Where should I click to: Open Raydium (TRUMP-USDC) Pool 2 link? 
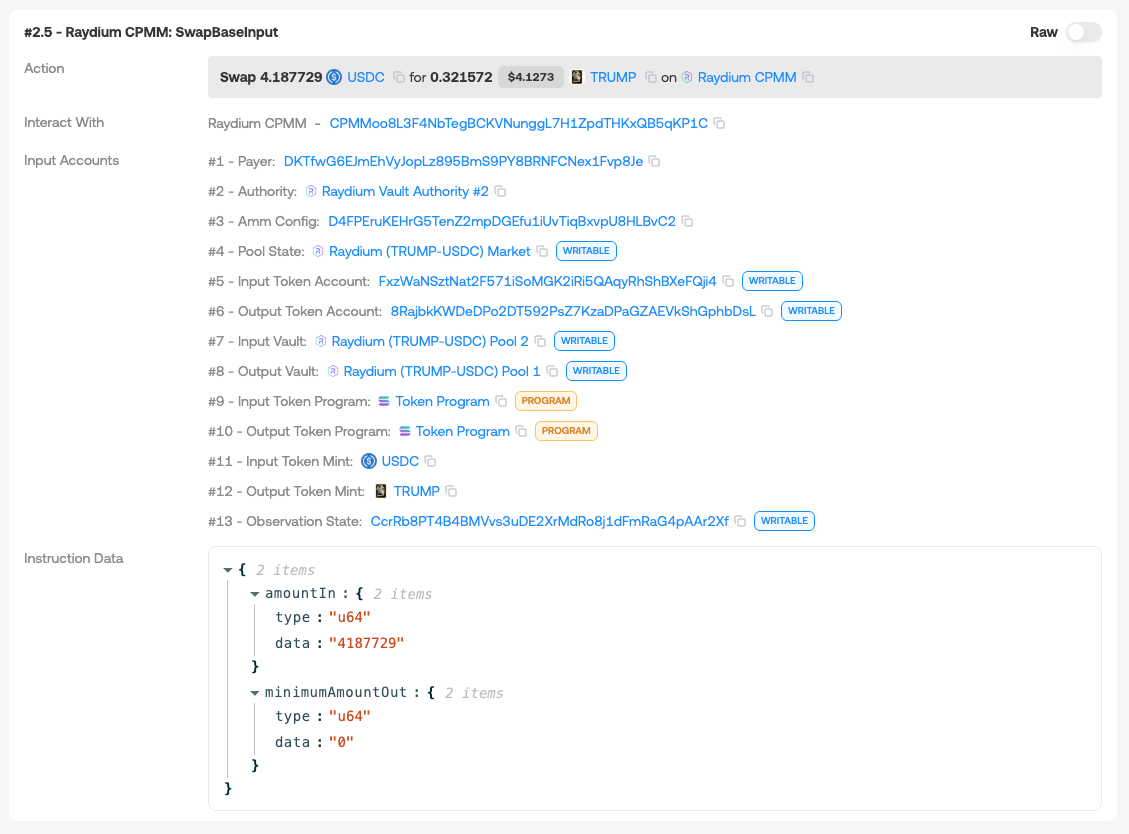429,341
